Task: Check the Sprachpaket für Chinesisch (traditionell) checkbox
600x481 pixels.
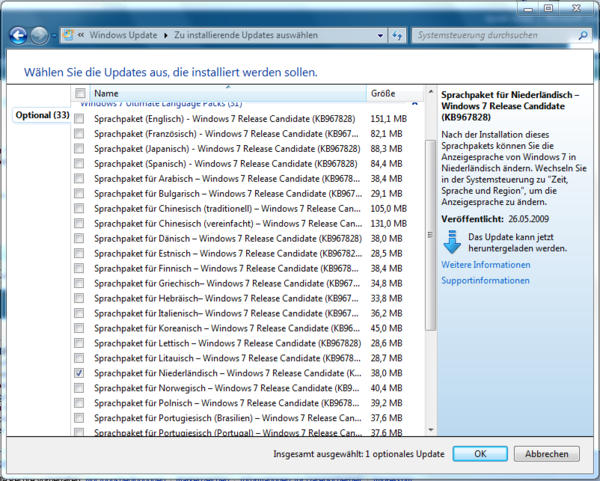Action: 79,209
